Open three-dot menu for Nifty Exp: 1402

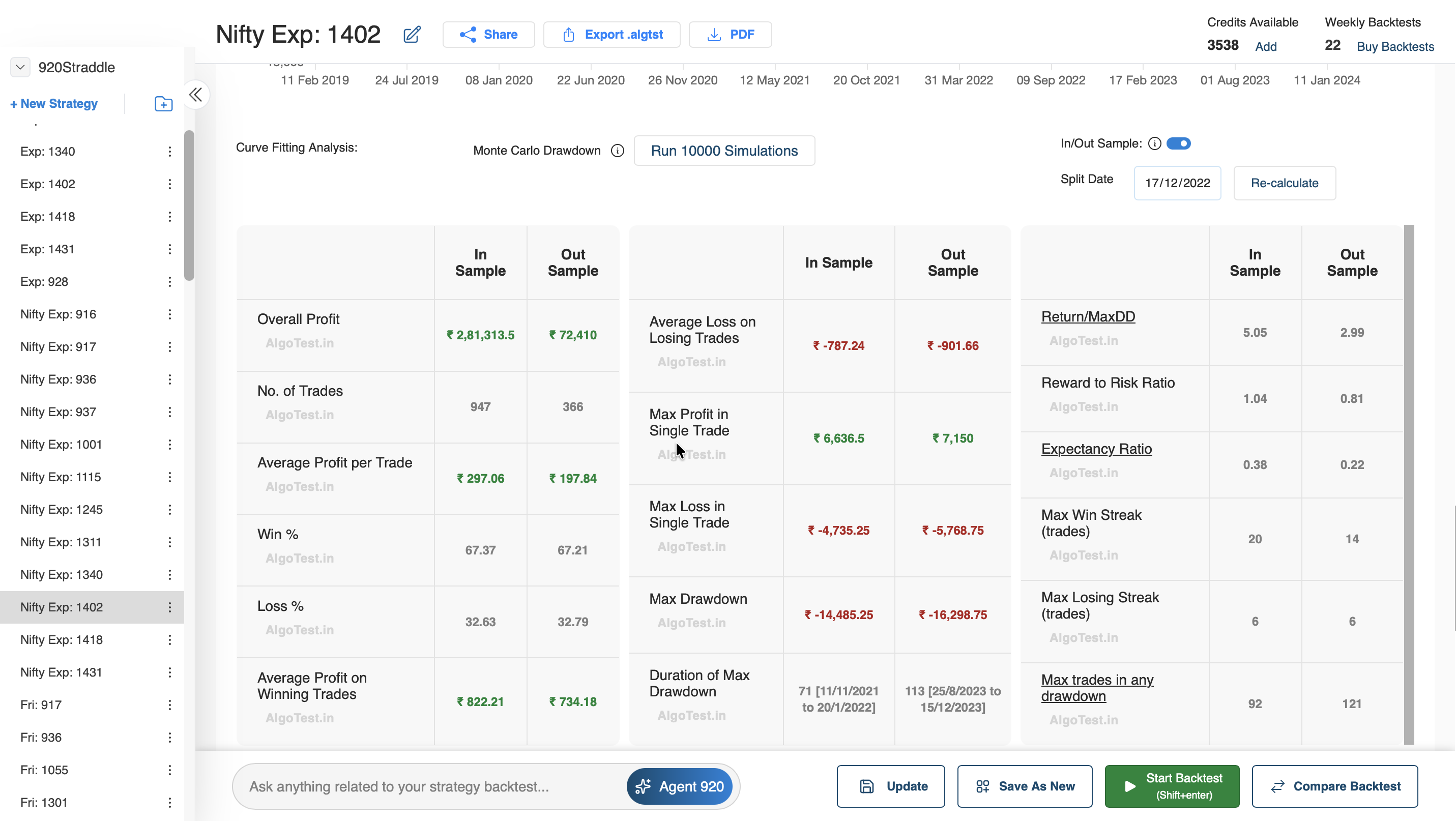point(169,607)
